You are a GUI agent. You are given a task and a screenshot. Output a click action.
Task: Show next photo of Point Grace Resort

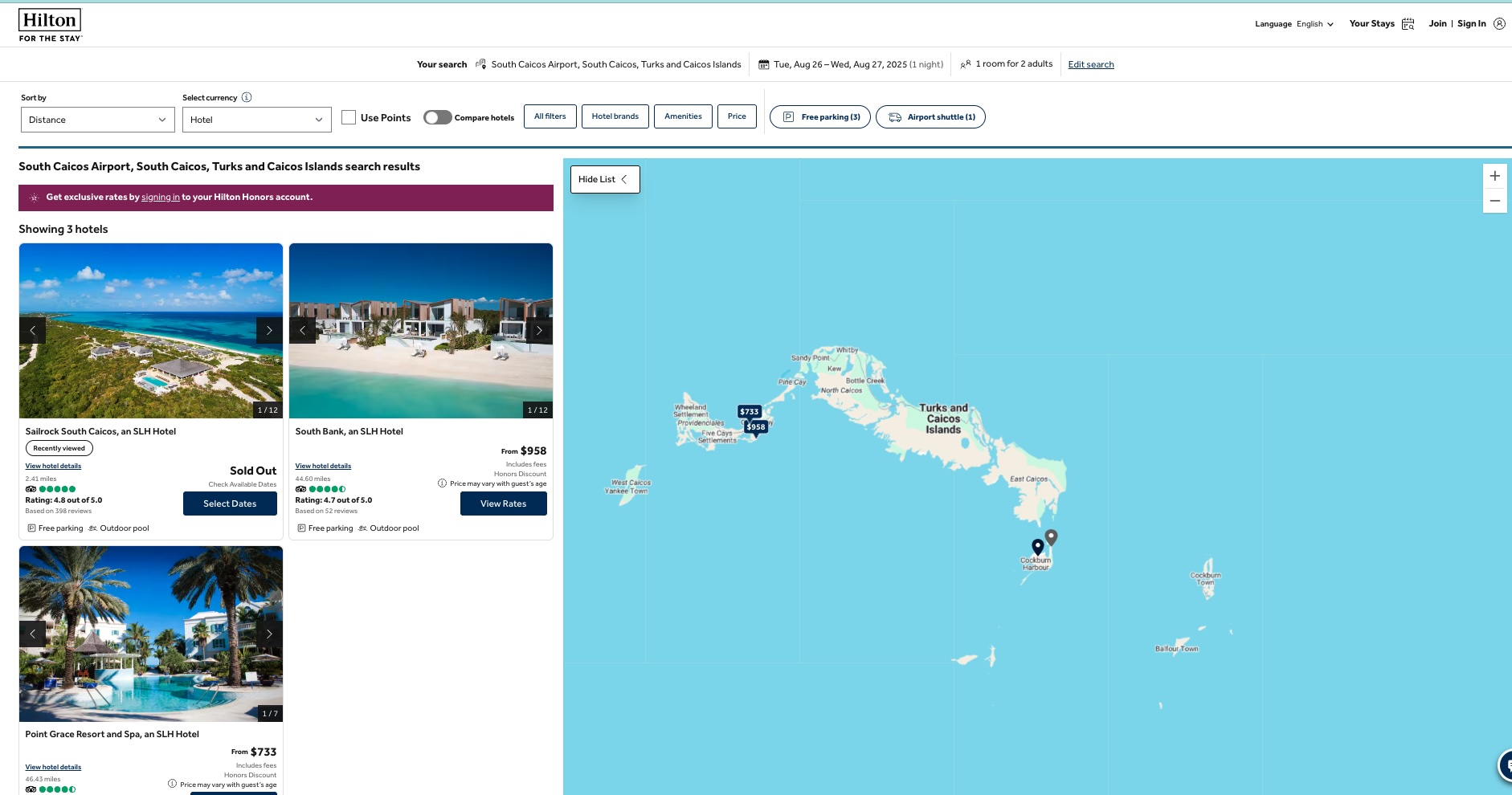point(269,634)
